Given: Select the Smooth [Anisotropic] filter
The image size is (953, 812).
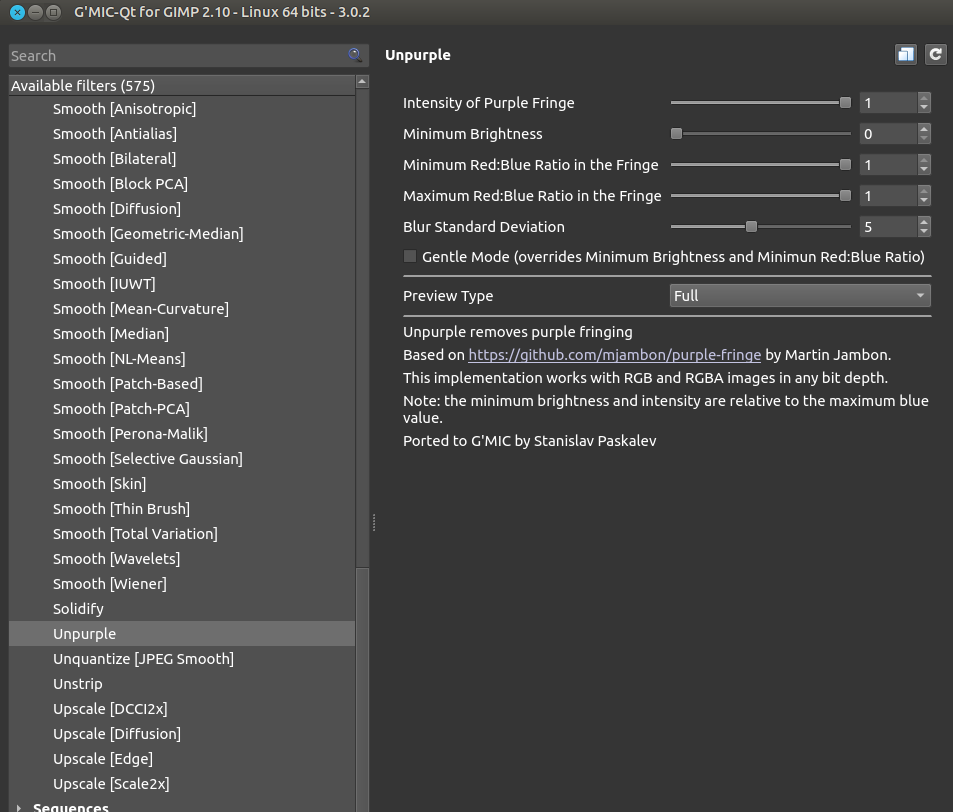Looking at the screenshot, I should pos(182,109).
